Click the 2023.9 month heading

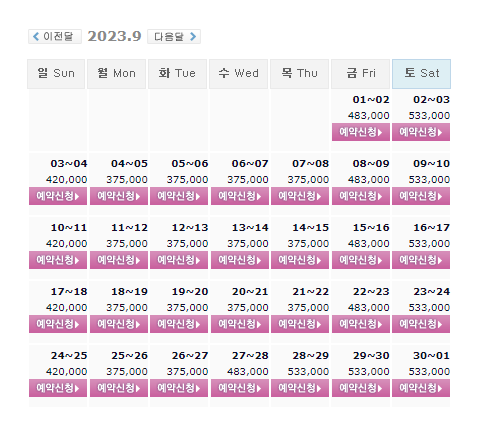pyautogui.click(x=114, y=36)
